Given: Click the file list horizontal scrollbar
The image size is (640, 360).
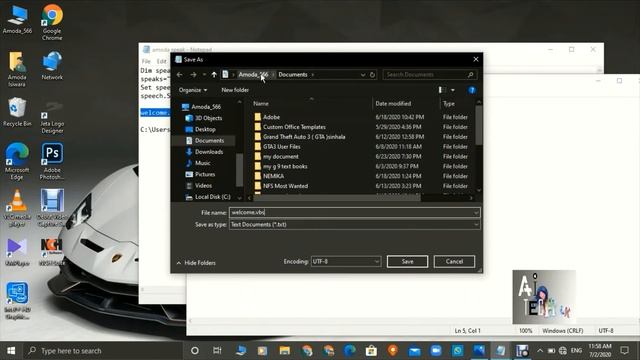Looking at the screenshot, I should 337,198.
